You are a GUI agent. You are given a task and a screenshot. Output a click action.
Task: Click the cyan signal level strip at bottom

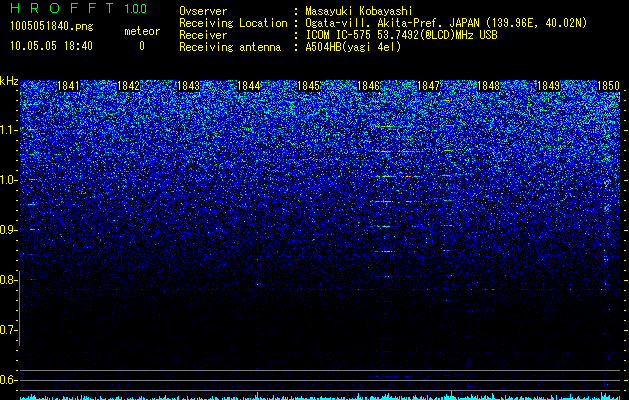tap(320, 396)
